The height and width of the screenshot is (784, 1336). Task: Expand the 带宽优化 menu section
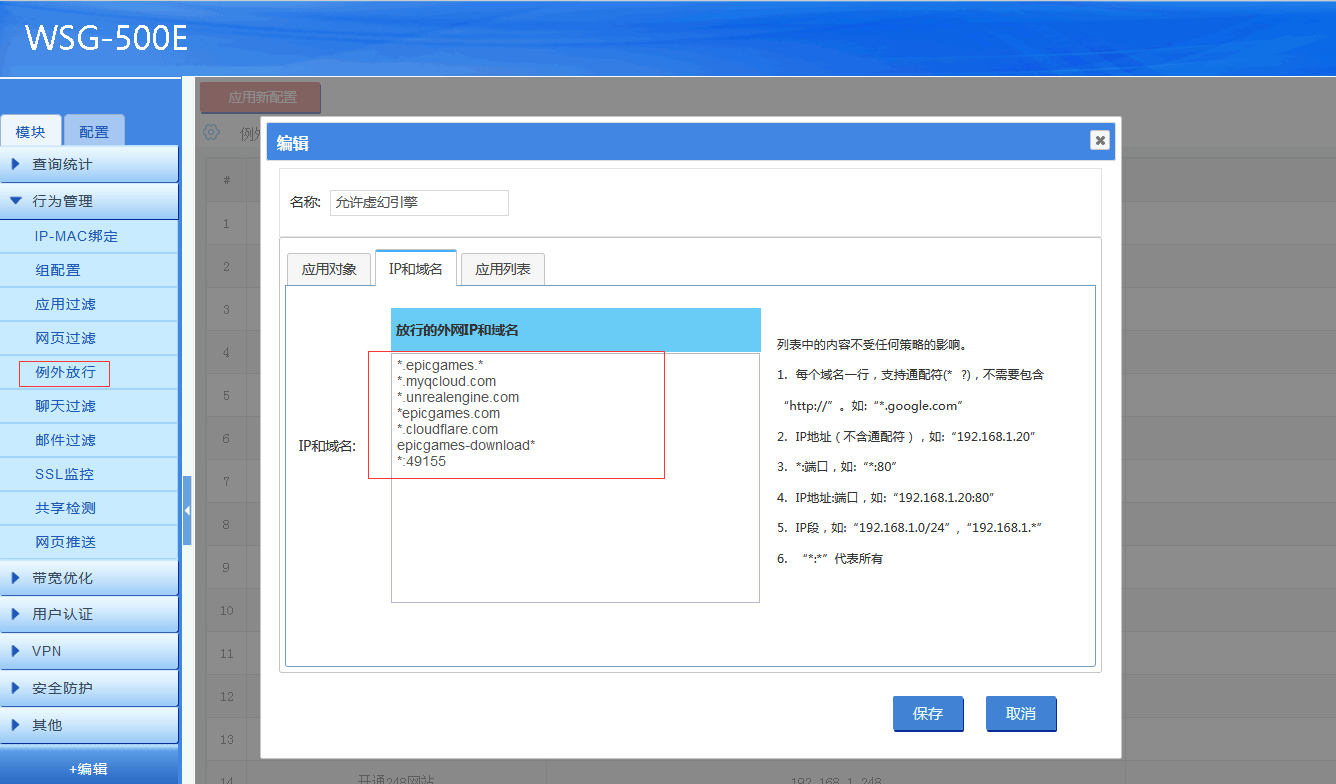[89, 578]
